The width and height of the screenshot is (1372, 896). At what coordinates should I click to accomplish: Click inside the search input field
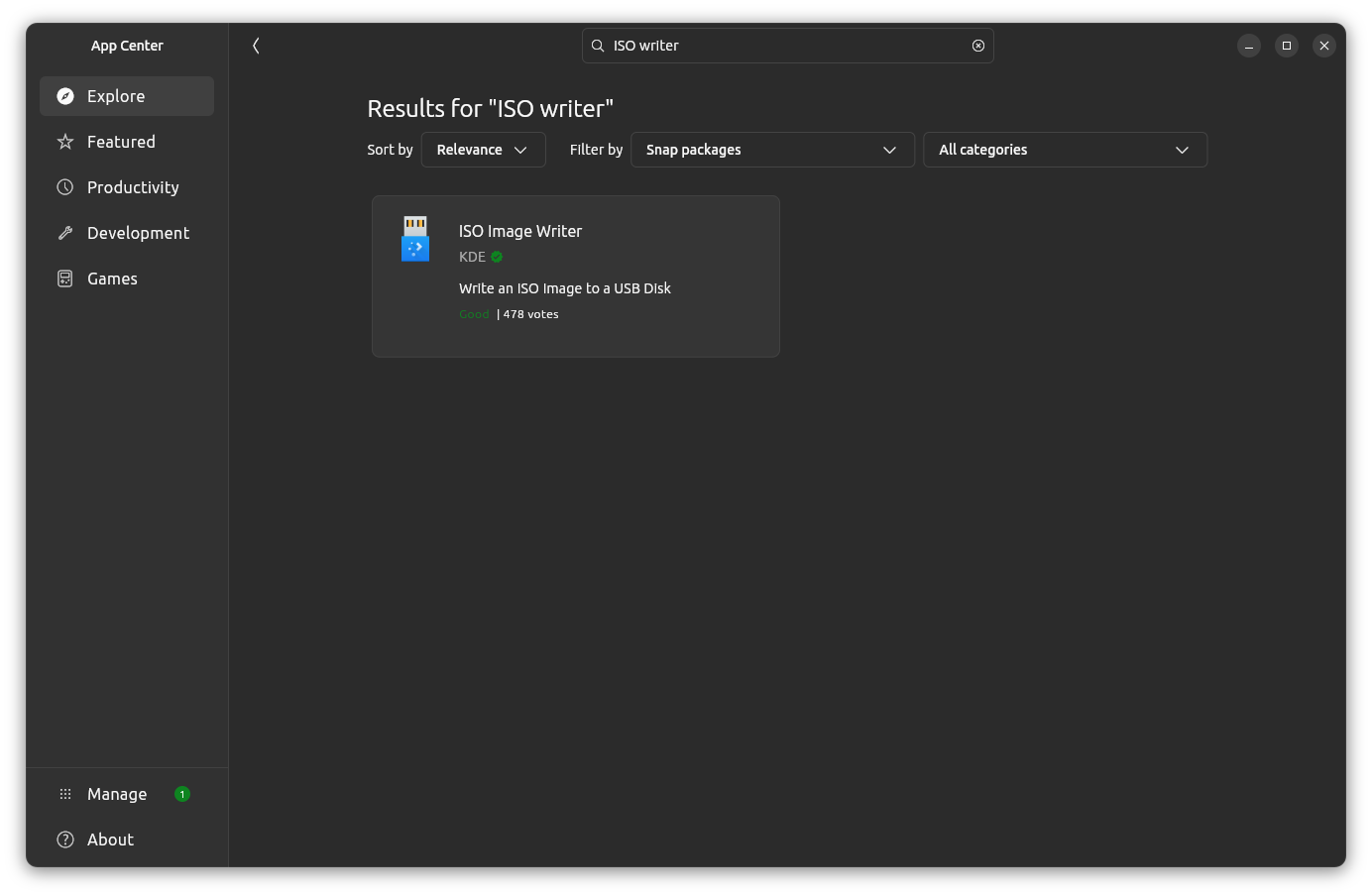click(788, 46)
